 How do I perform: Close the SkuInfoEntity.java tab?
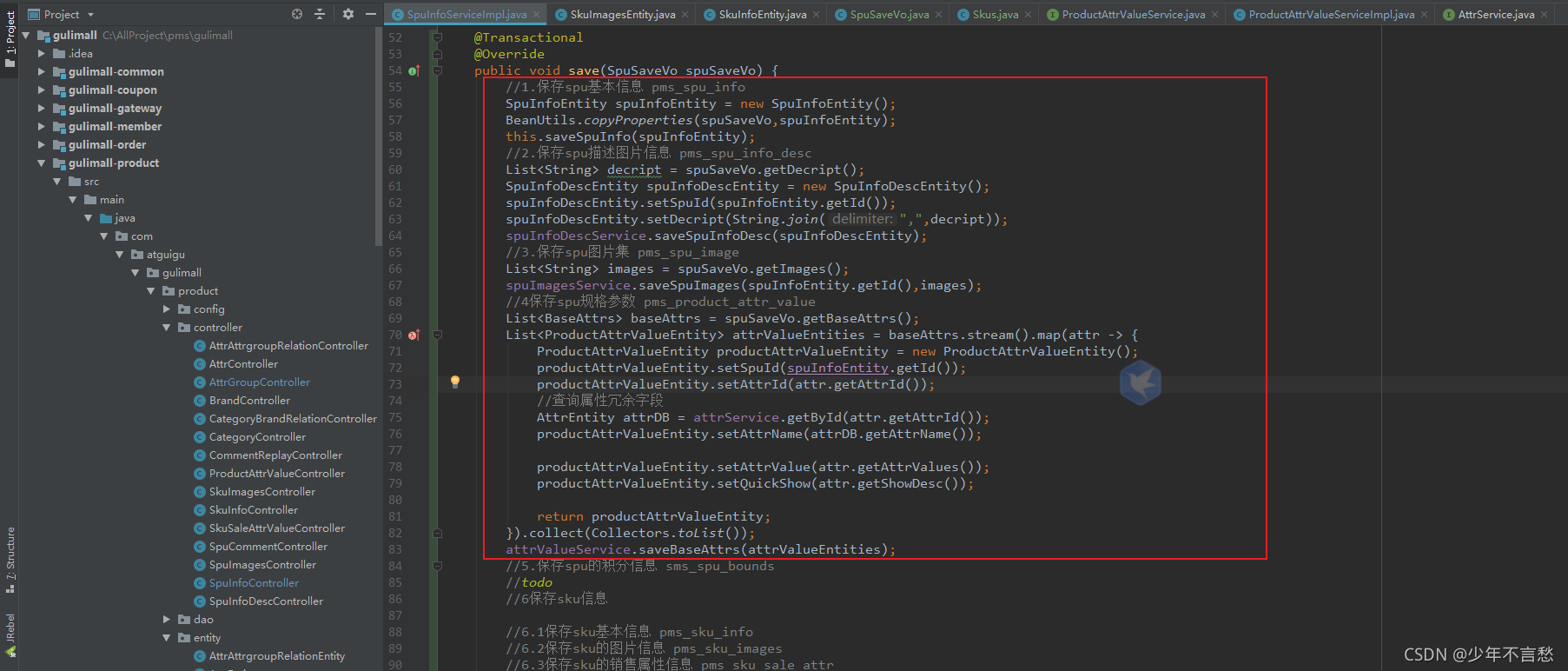coord(816,14)
